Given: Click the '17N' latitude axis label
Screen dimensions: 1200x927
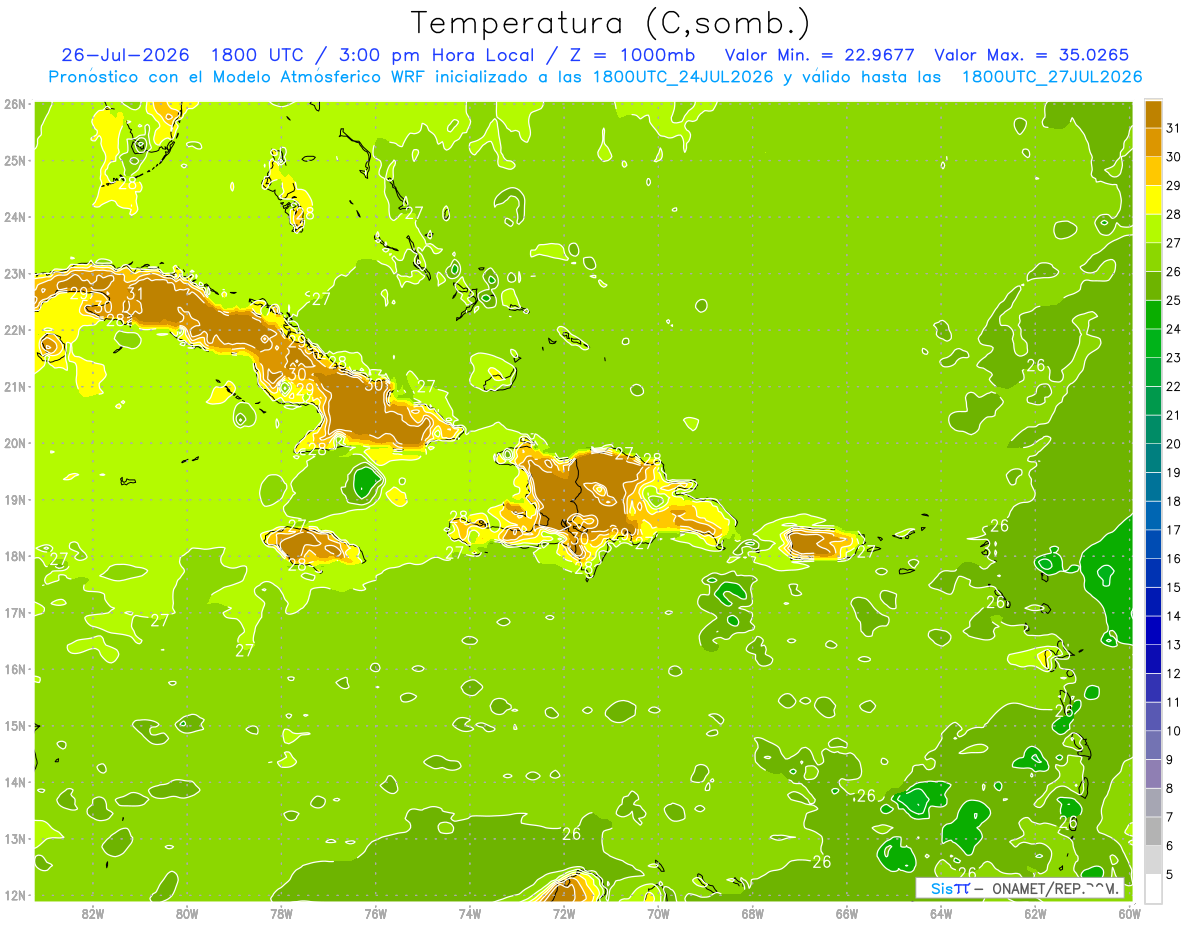Looking at the screenshot, I should point(15,612).
